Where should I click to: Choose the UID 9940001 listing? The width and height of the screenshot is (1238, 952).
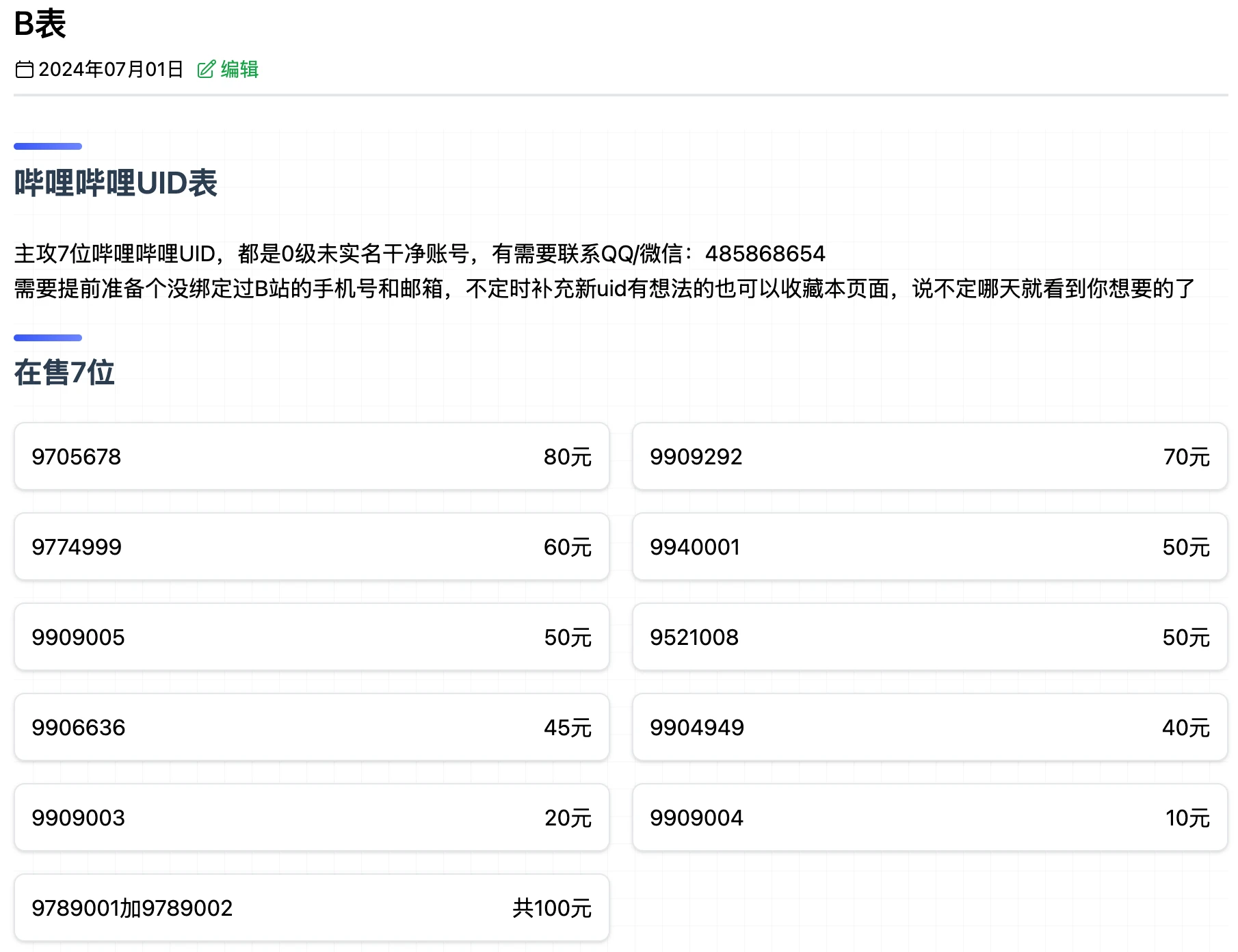tap(930, 546)
